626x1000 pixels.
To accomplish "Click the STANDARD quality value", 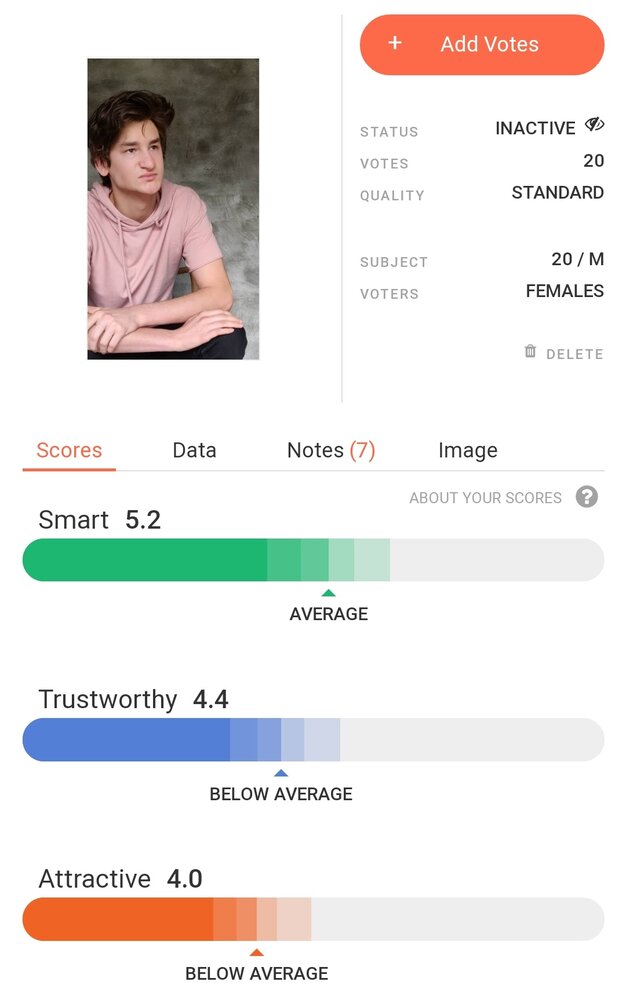I will [x=557, y=192].
